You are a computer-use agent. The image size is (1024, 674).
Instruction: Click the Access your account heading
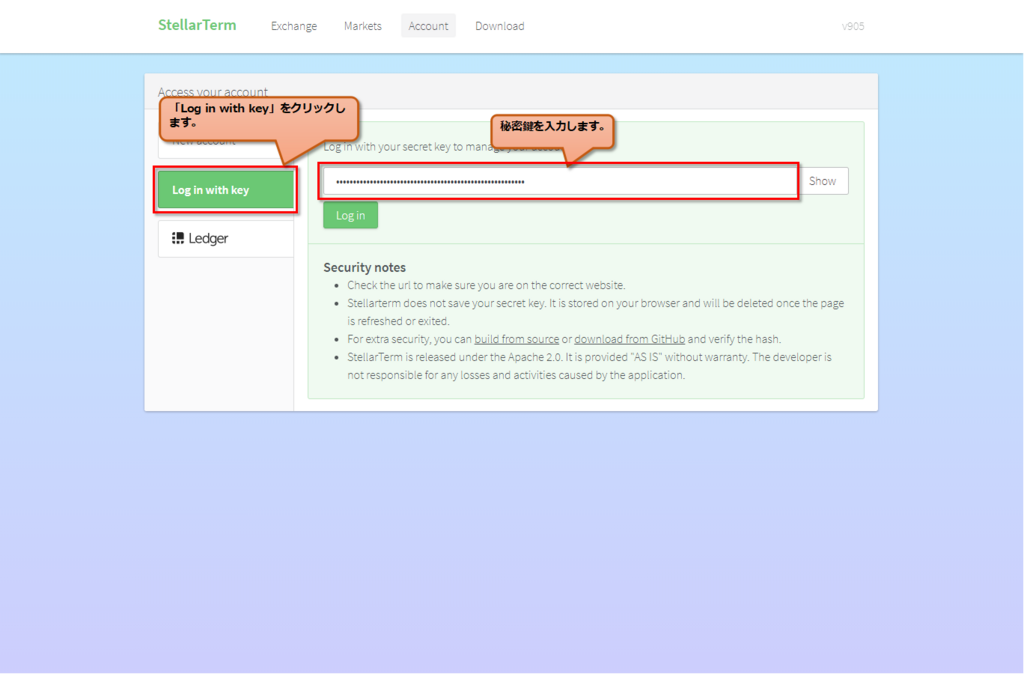(213, 91)
